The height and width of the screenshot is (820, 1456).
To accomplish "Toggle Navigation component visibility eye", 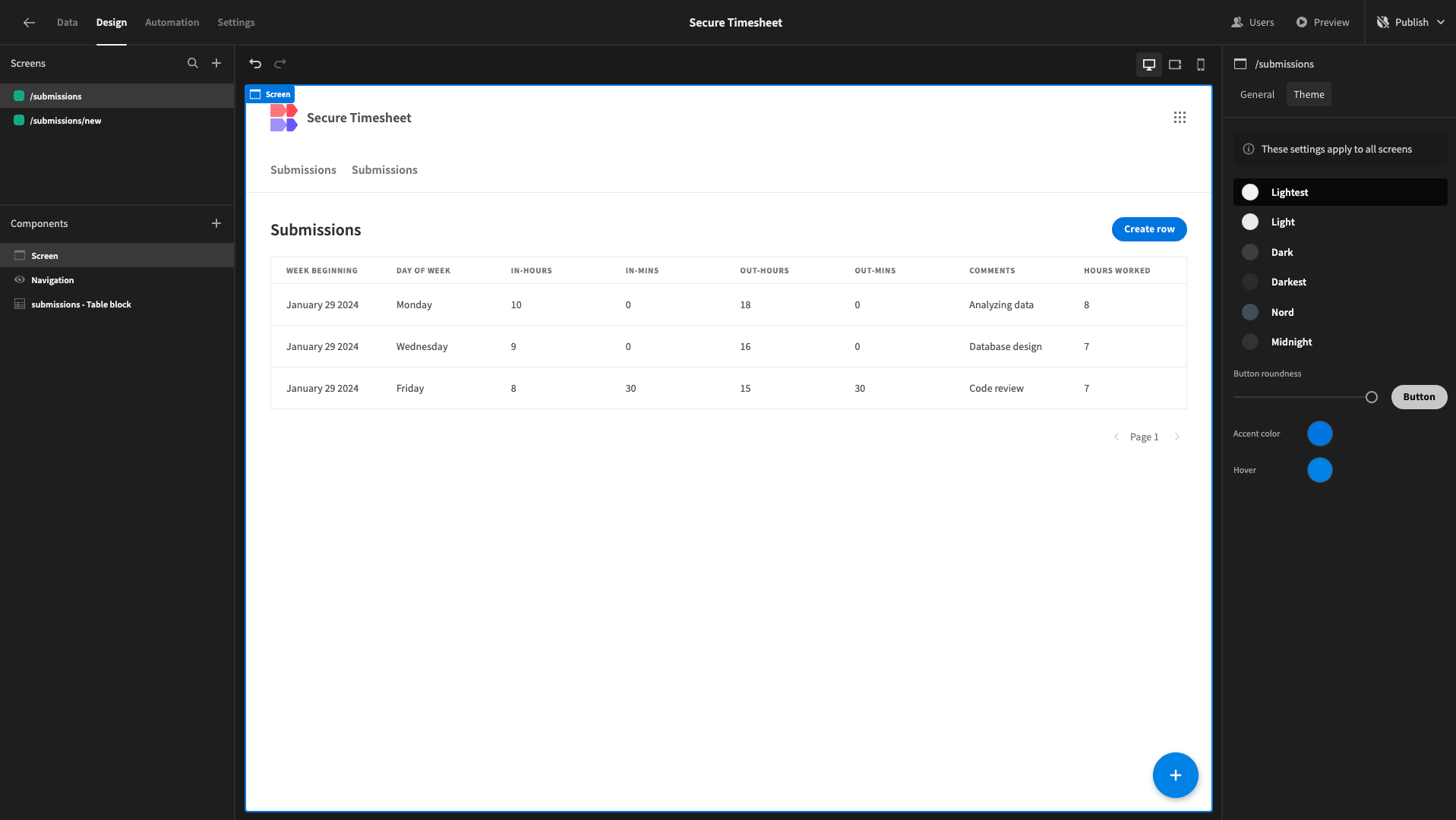I will (20, 280).
